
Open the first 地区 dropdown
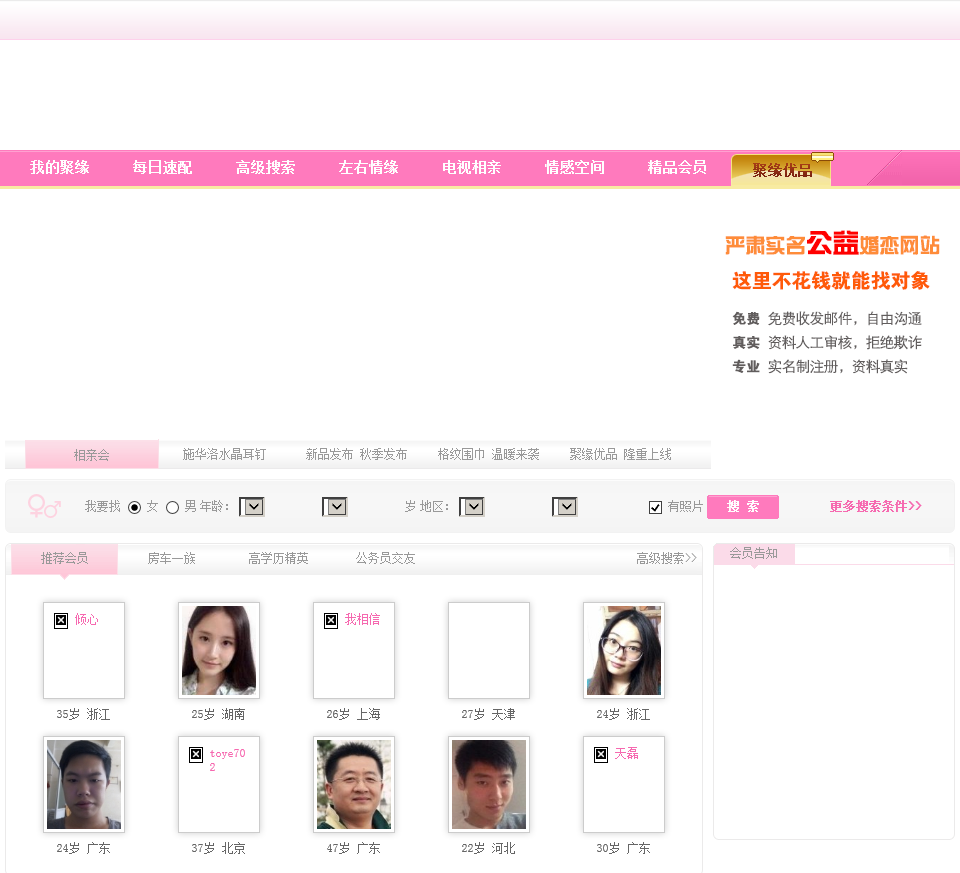tap(472, 507)
